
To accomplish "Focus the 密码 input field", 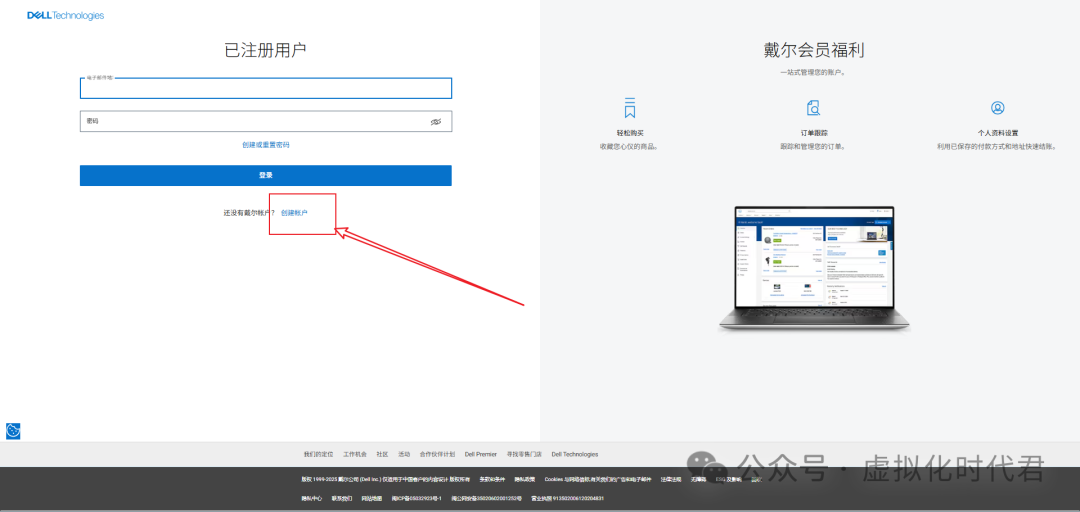I will [266, 121].
